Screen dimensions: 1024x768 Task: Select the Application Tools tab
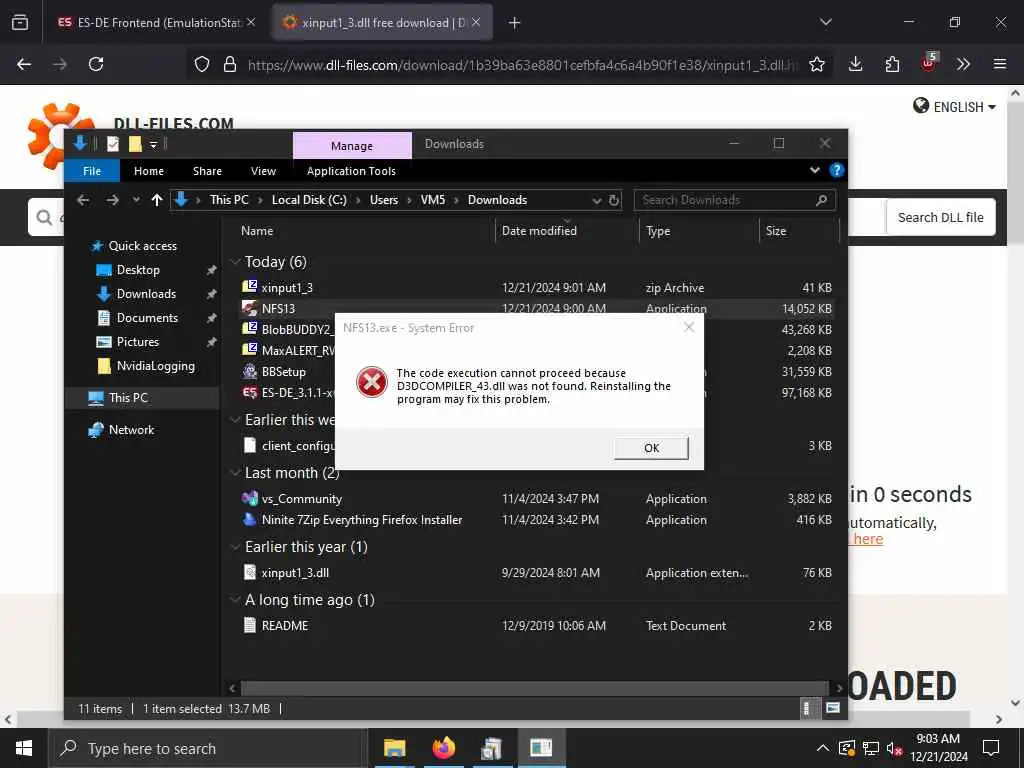coord(351,171)
